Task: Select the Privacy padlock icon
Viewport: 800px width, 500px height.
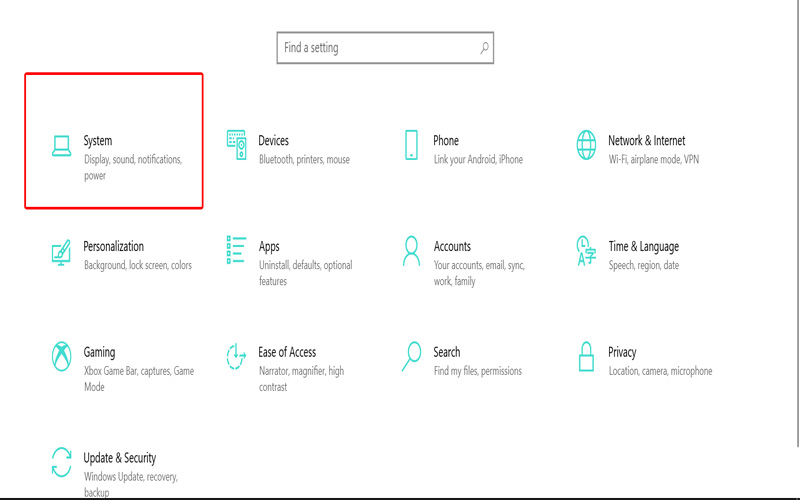Action: (x=586, y=356)
